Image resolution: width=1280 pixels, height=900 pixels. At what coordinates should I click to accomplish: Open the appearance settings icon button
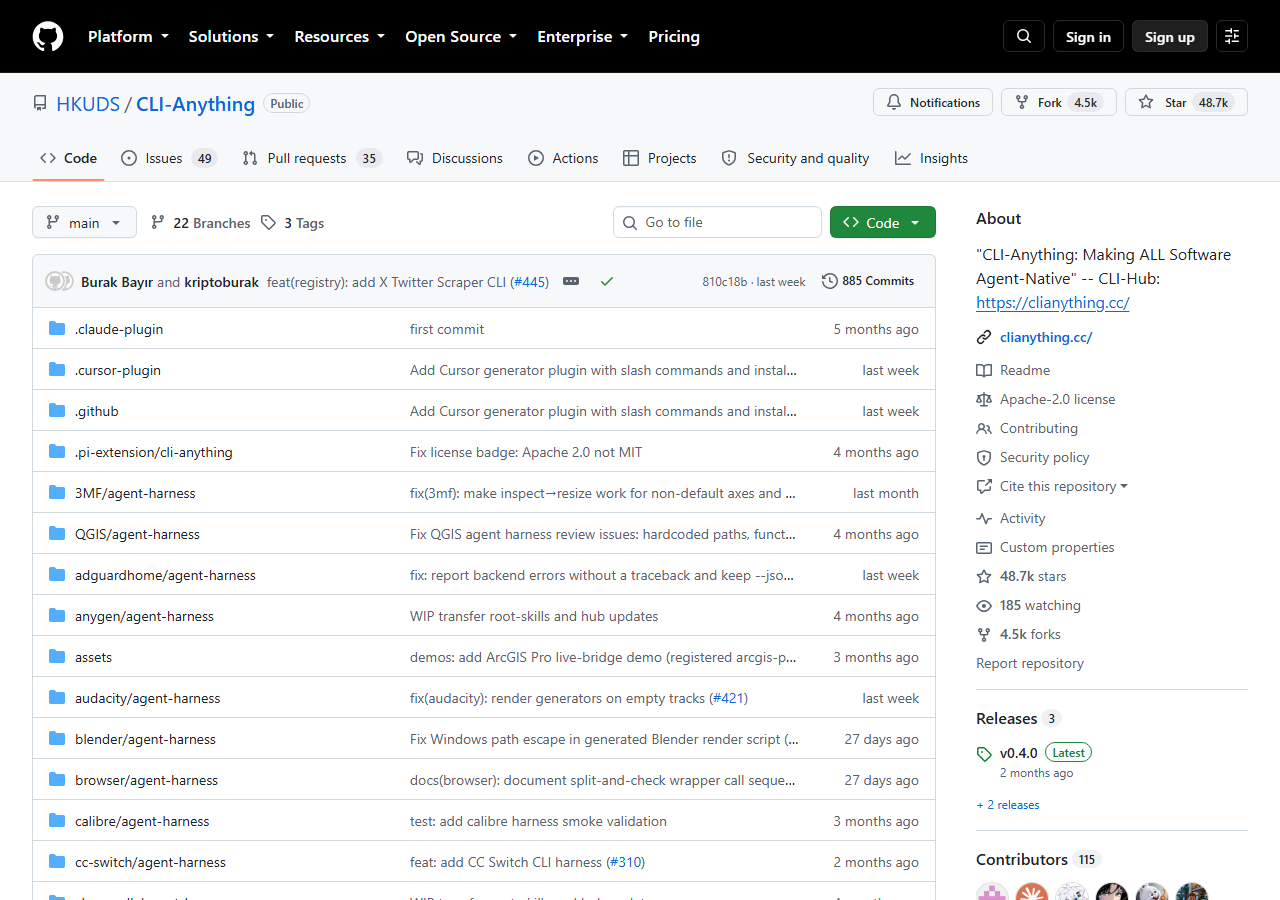pos(1232,36)
